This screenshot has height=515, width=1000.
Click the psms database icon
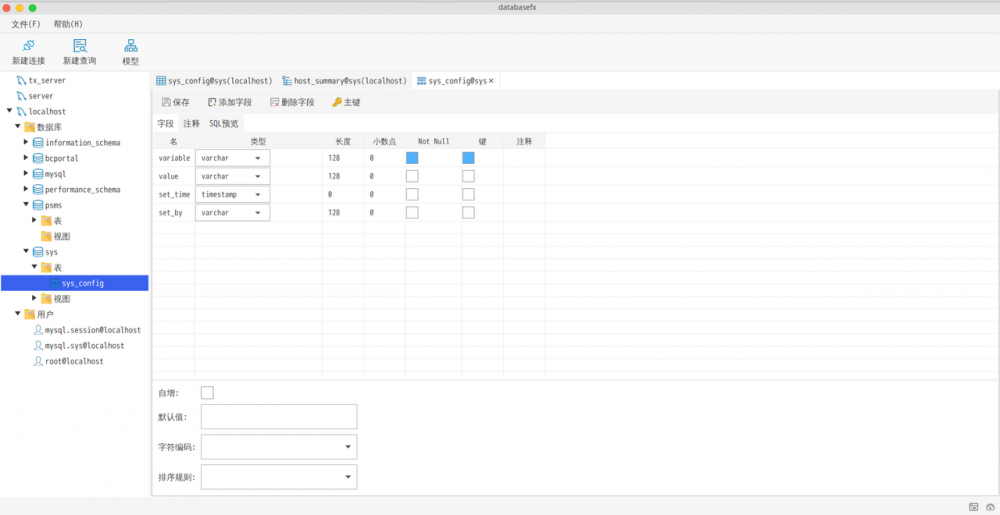[38, 205]
